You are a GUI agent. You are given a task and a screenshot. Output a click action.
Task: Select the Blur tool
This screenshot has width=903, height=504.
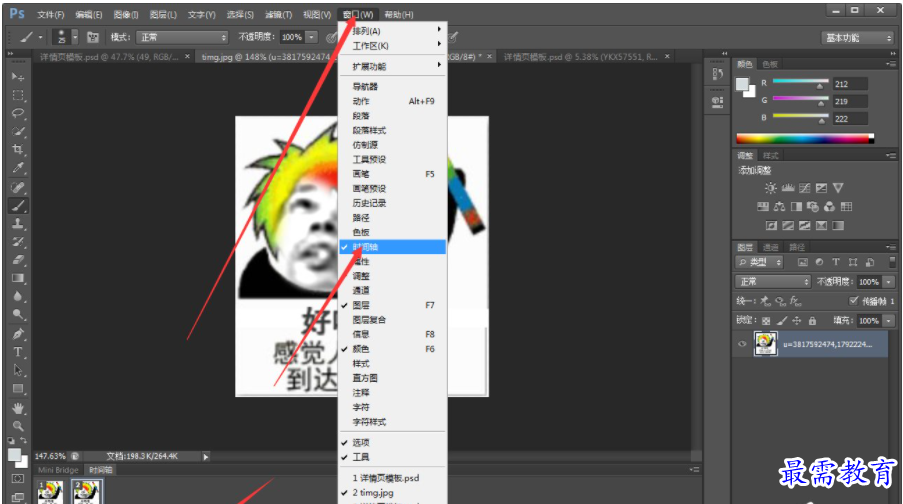(x=18, y=296)
